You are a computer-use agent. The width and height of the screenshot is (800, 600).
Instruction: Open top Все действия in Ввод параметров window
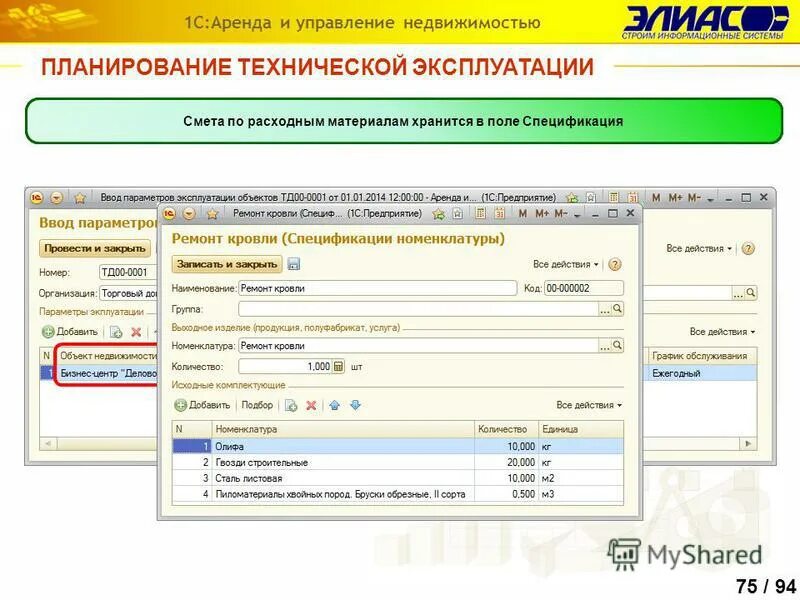pos(699,248)
